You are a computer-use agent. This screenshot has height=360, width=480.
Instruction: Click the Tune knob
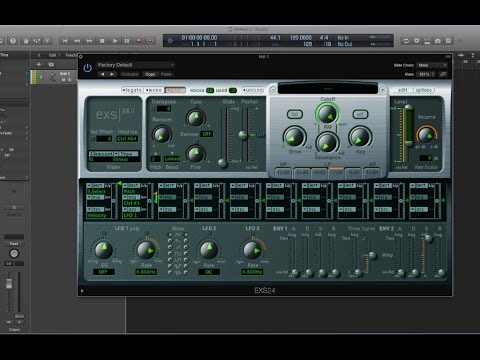tap(196, 118)
